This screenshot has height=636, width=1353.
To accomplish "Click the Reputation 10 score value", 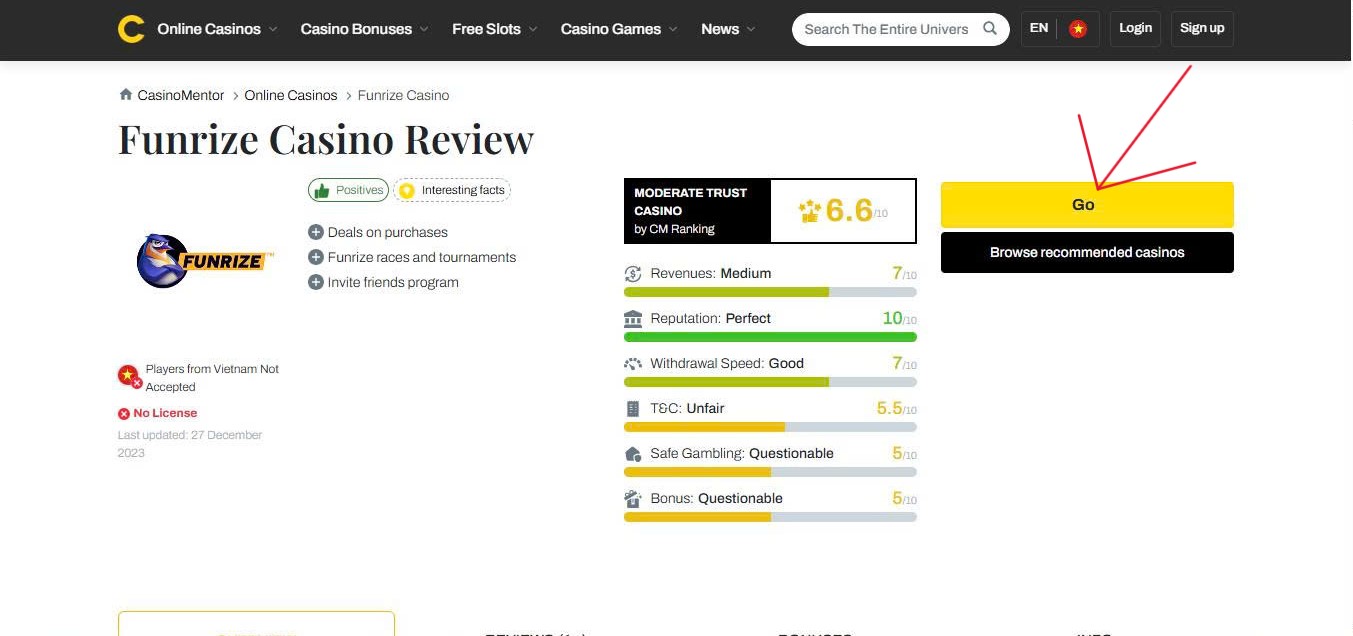I will [x=892, y=318].
